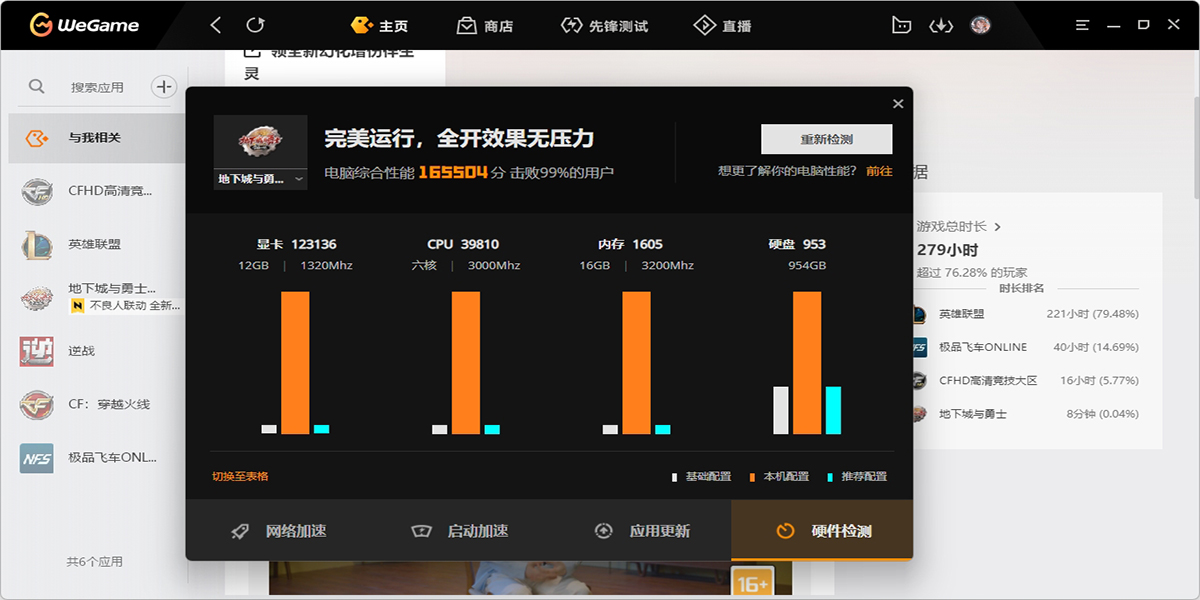Expand 游戏总时长 with its chevron
Image resolution: width=1200 pixels, height=600 pixels.
pos(997,227)
